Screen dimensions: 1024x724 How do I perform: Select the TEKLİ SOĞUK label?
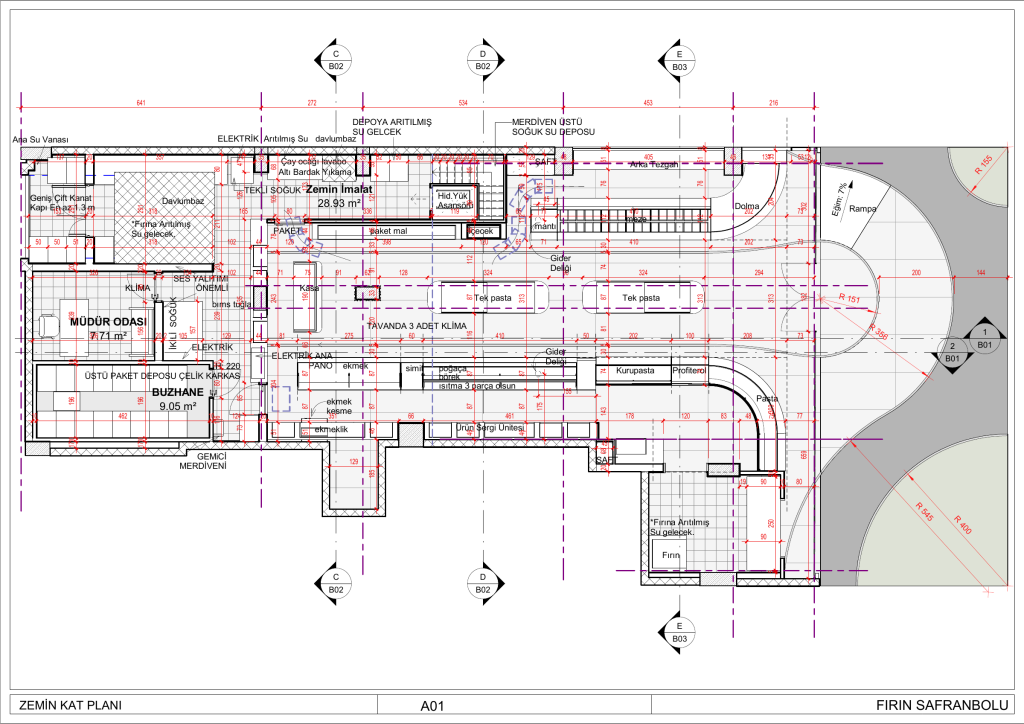[272, 190]
